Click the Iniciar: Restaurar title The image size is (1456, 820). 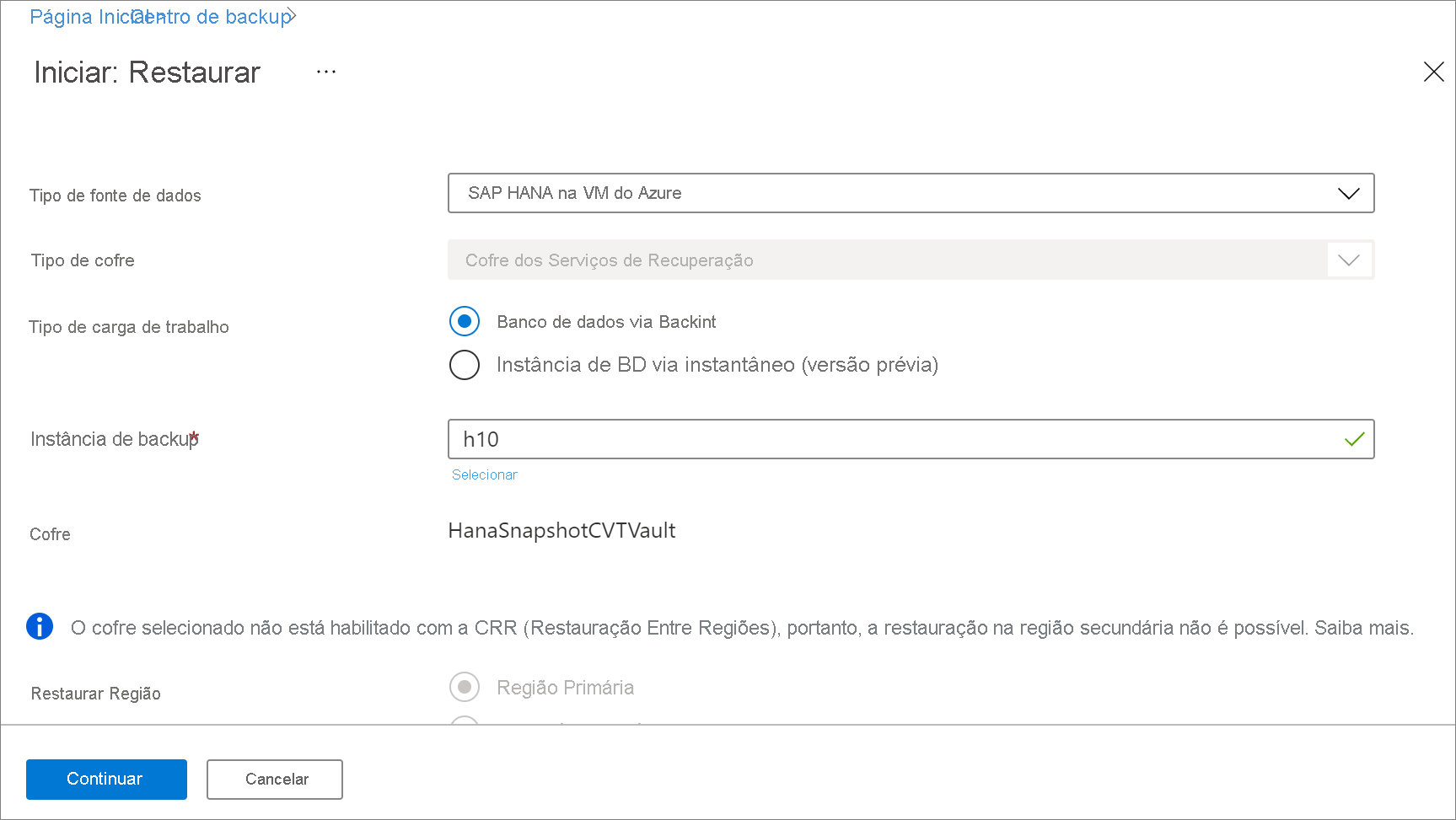147,72
